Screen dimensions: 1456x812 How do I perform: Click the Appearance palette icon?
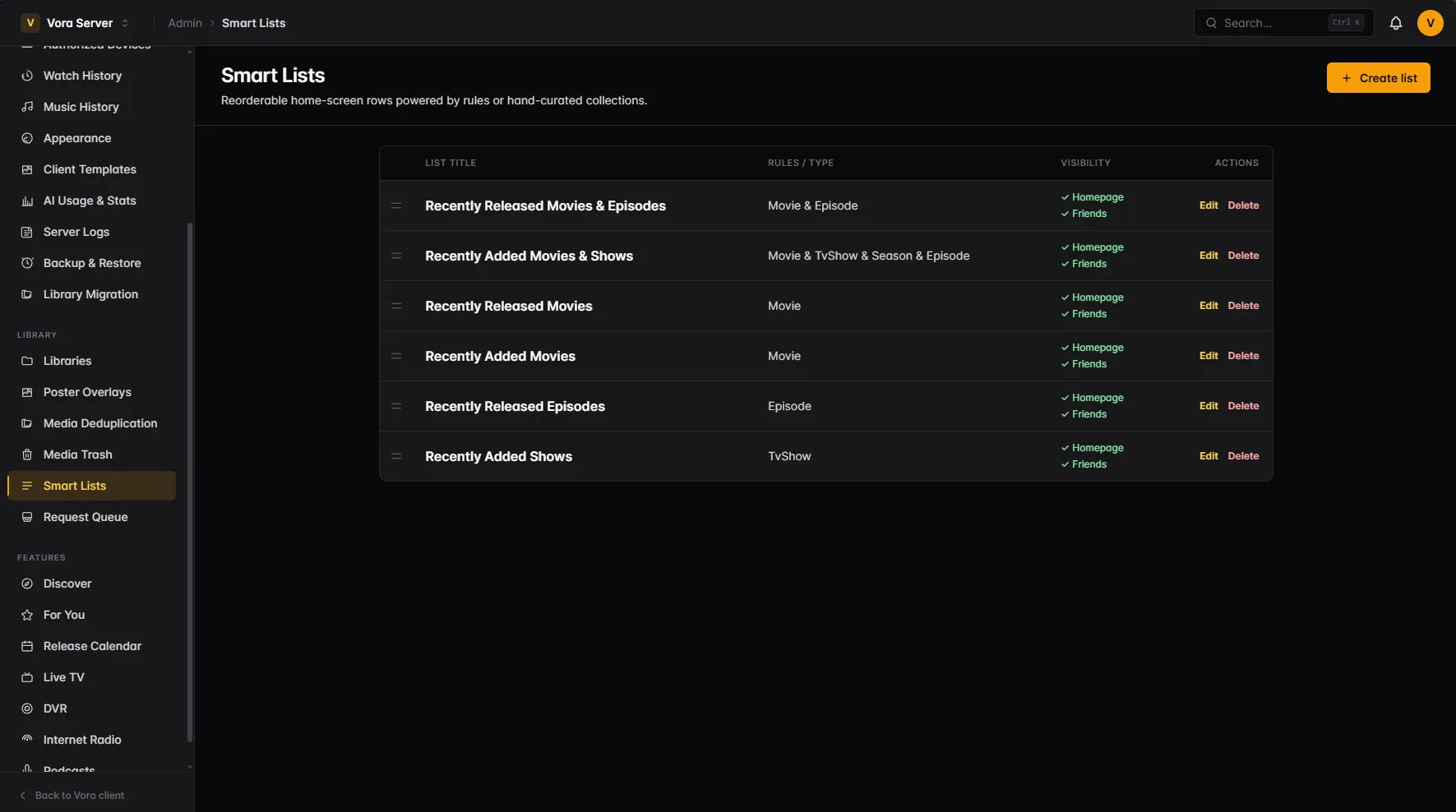click(27, 138)
